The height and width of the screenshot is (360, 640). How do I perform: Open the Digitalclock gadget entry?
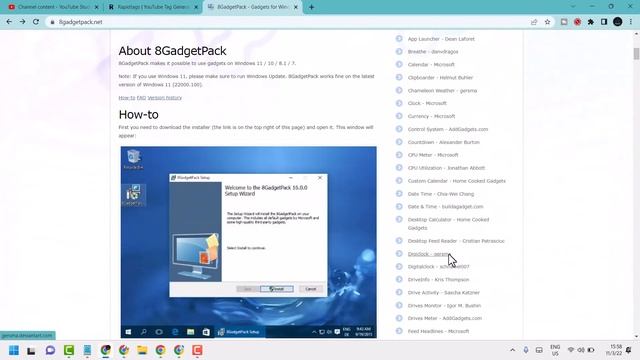[x=438, y=267]
